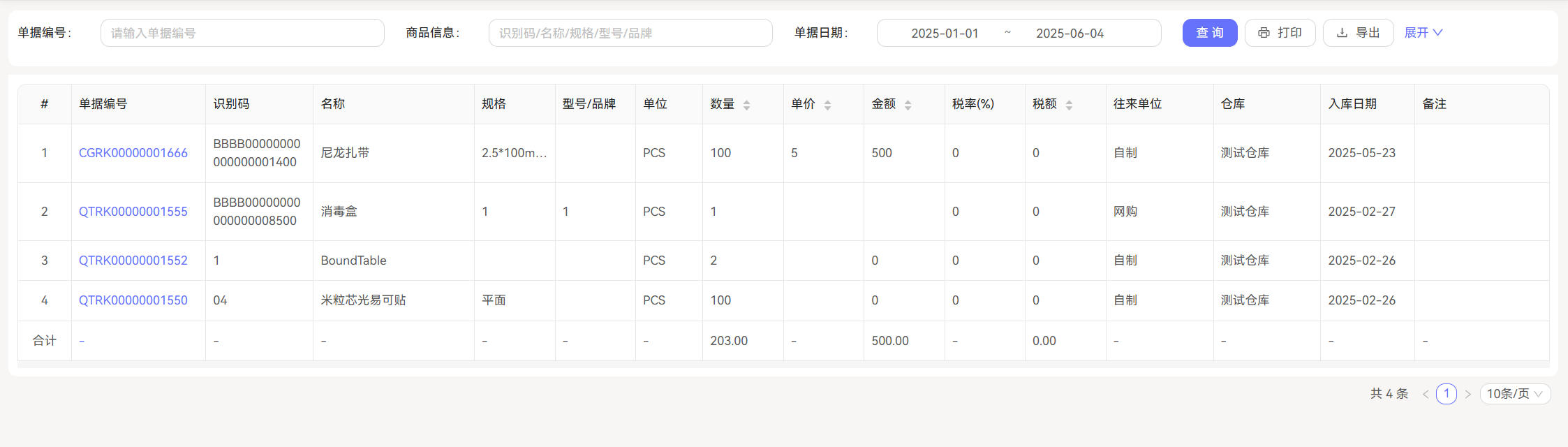Sort the table by 单价 column
This screenshot has height=447, width=1568.
827,105
